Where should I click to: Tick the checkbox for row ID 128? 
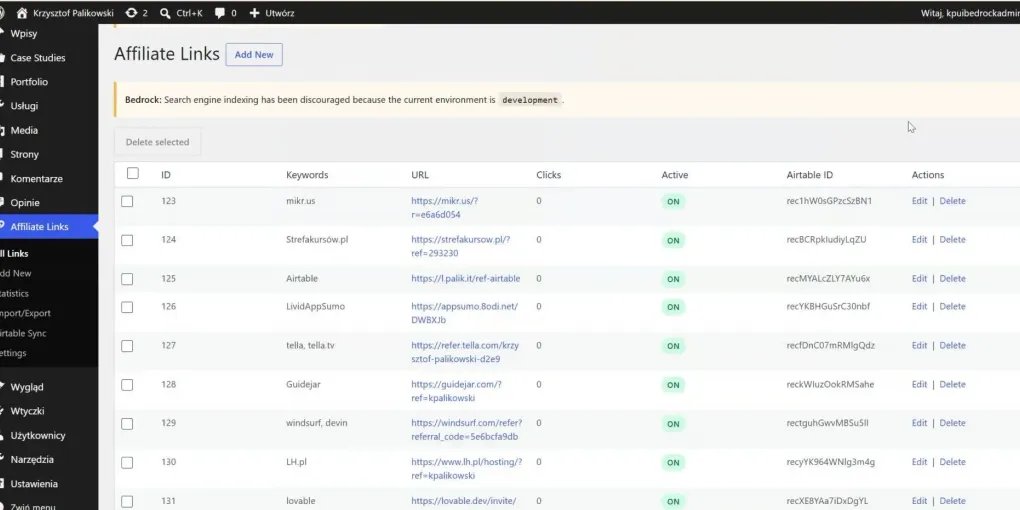tap(127, 385)
